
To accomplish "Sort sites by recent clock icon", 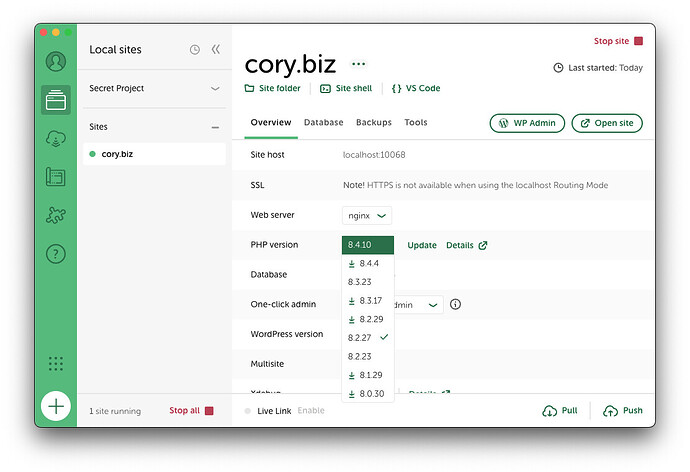I will (x=195, y=50).
